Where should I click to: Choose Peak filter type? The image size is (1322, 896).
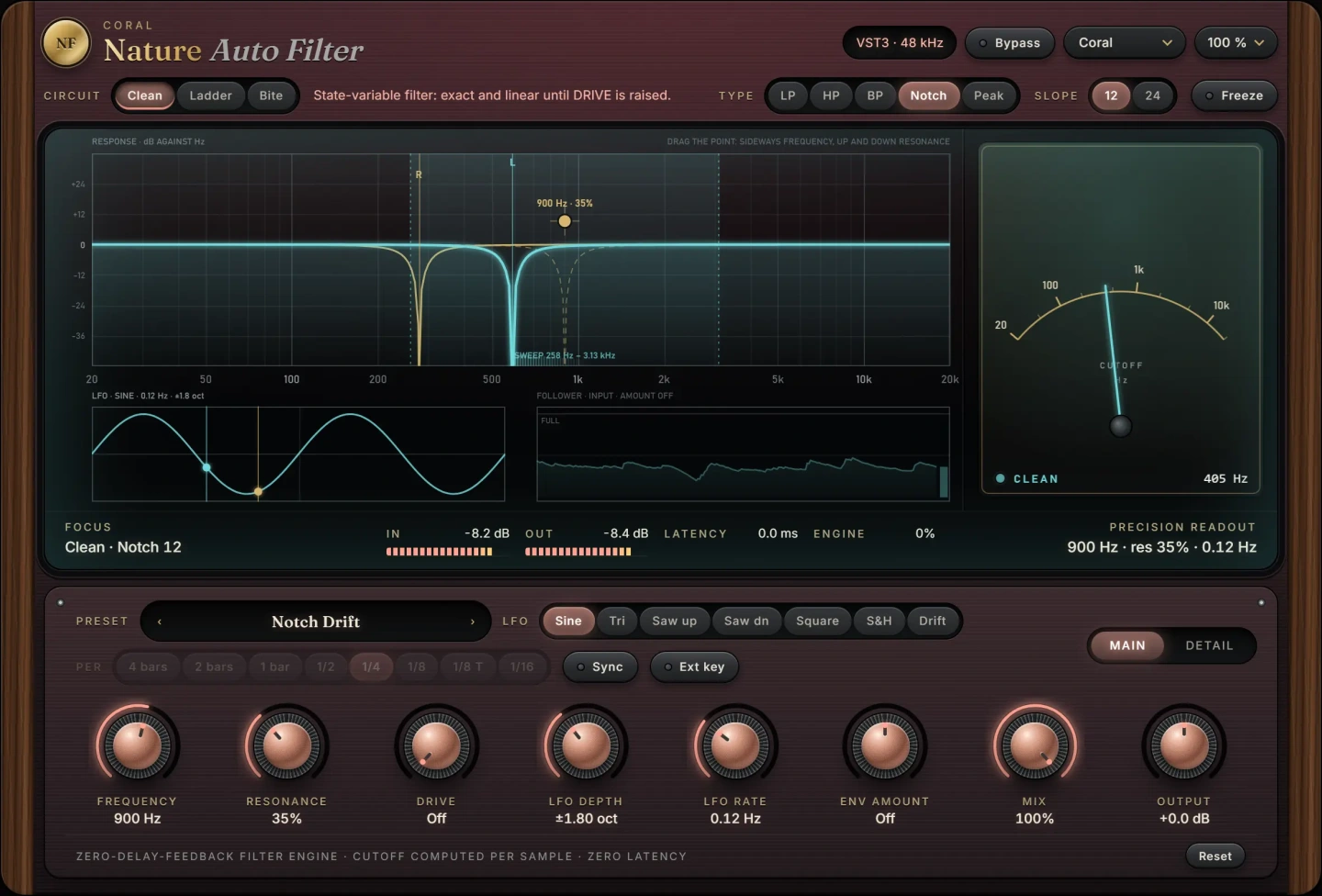coord(989,95)
